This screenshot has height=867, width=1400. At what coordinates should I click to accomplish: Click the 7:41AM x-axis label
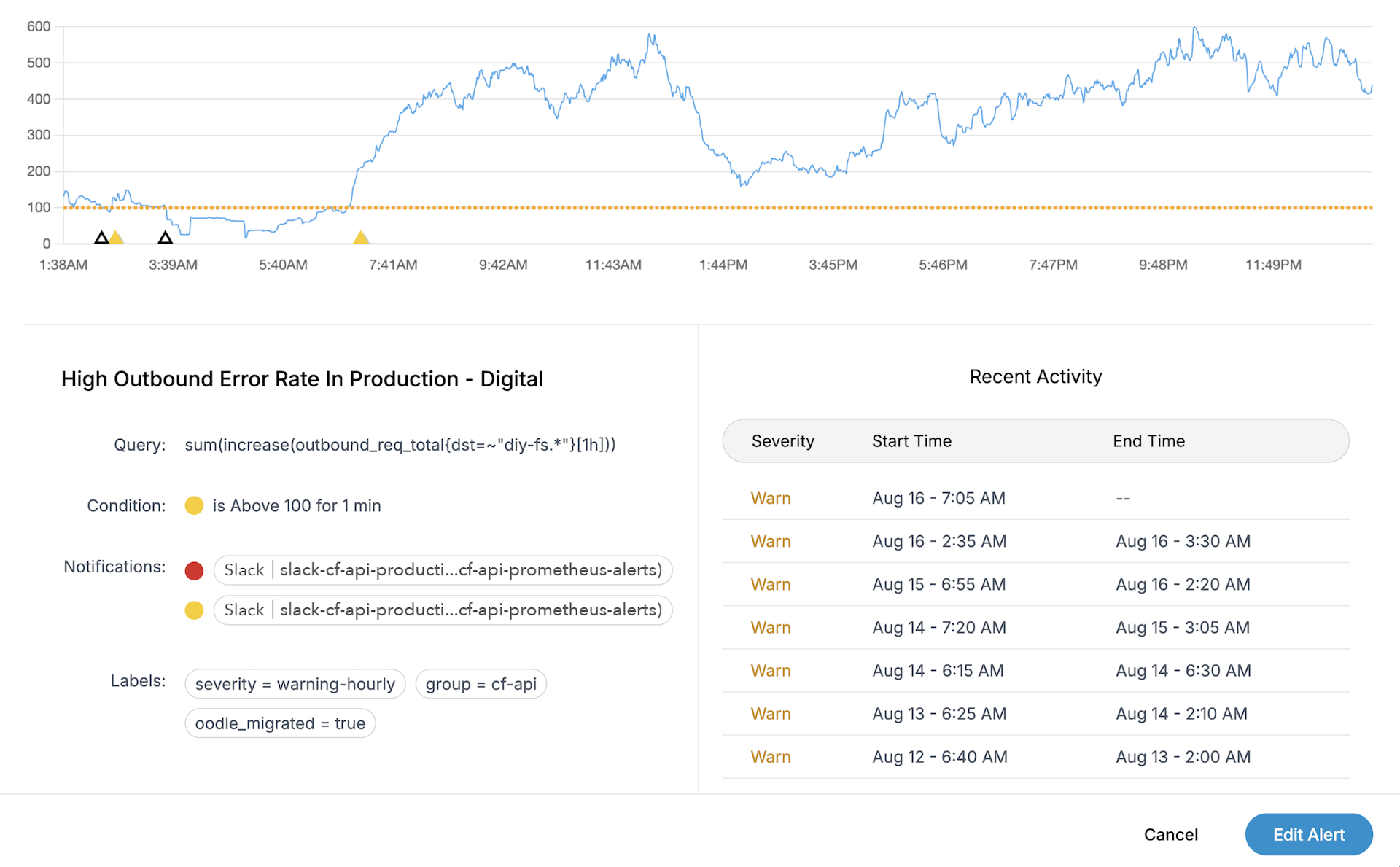(393, 265)
